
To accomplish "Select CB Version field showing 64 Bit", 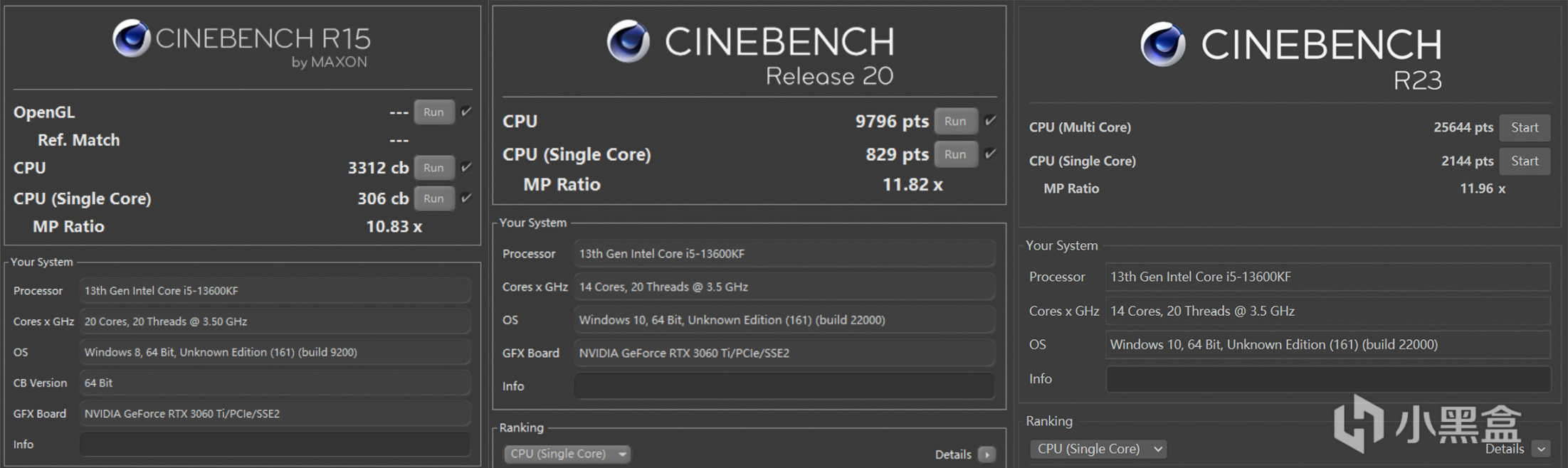I will pyautogui.click(x=275, y=383).
